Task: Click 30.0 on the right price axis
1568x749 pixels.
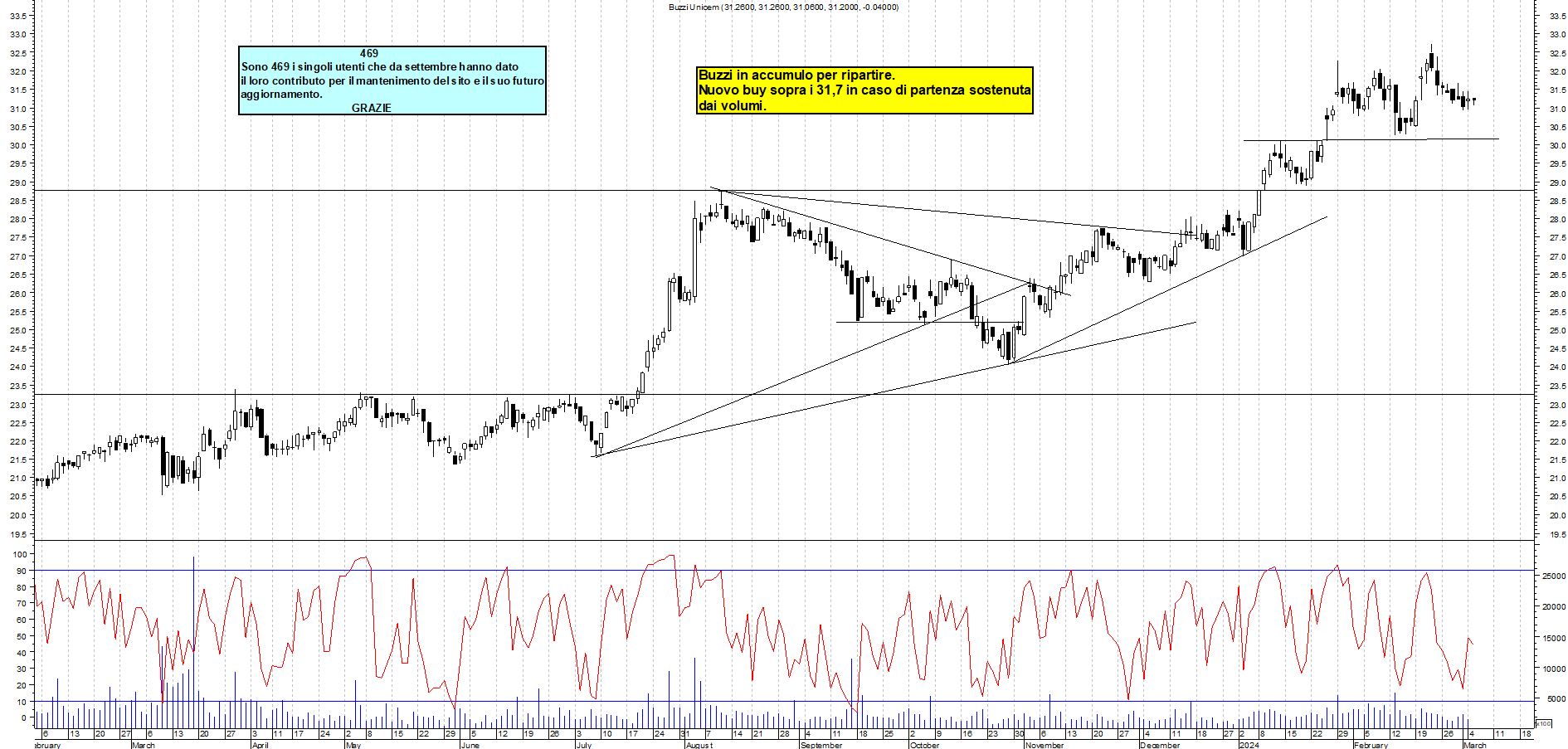Action: (x=1557, y=145)
